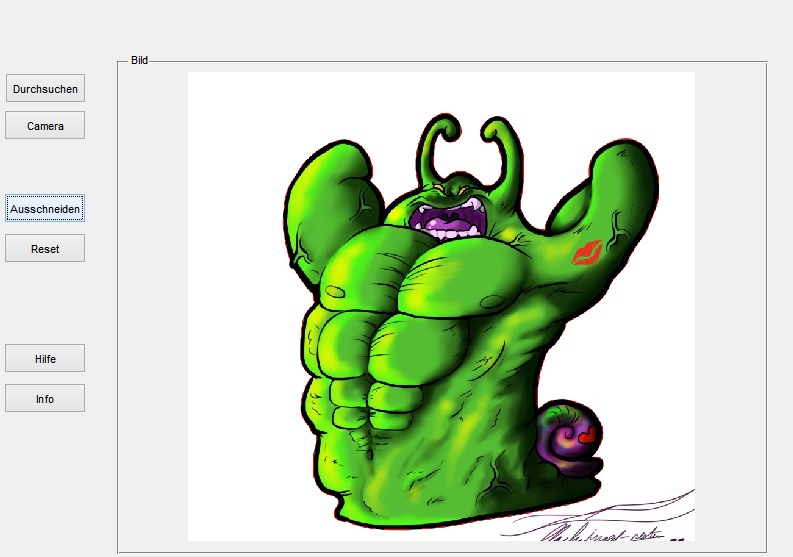Viewport: 793px width, 557px height.
Task: Reset the image with the Reset button
Action: click(x=45, y=249)
